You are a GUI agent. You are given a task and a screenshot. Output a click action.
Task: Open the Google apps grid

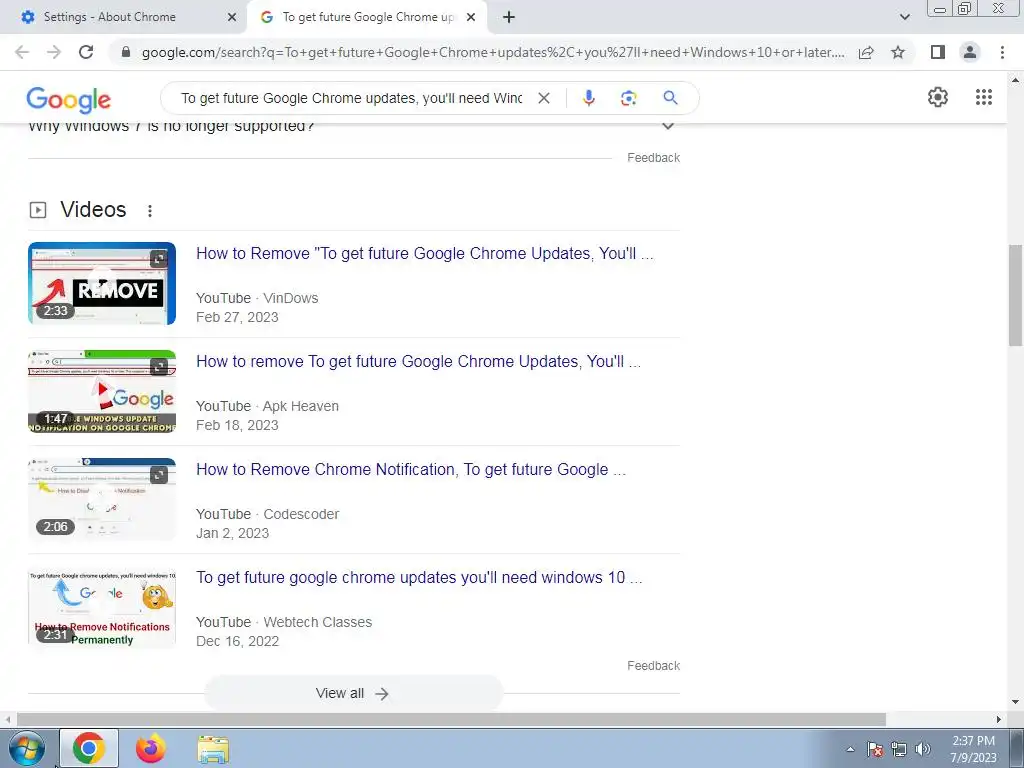984,97
